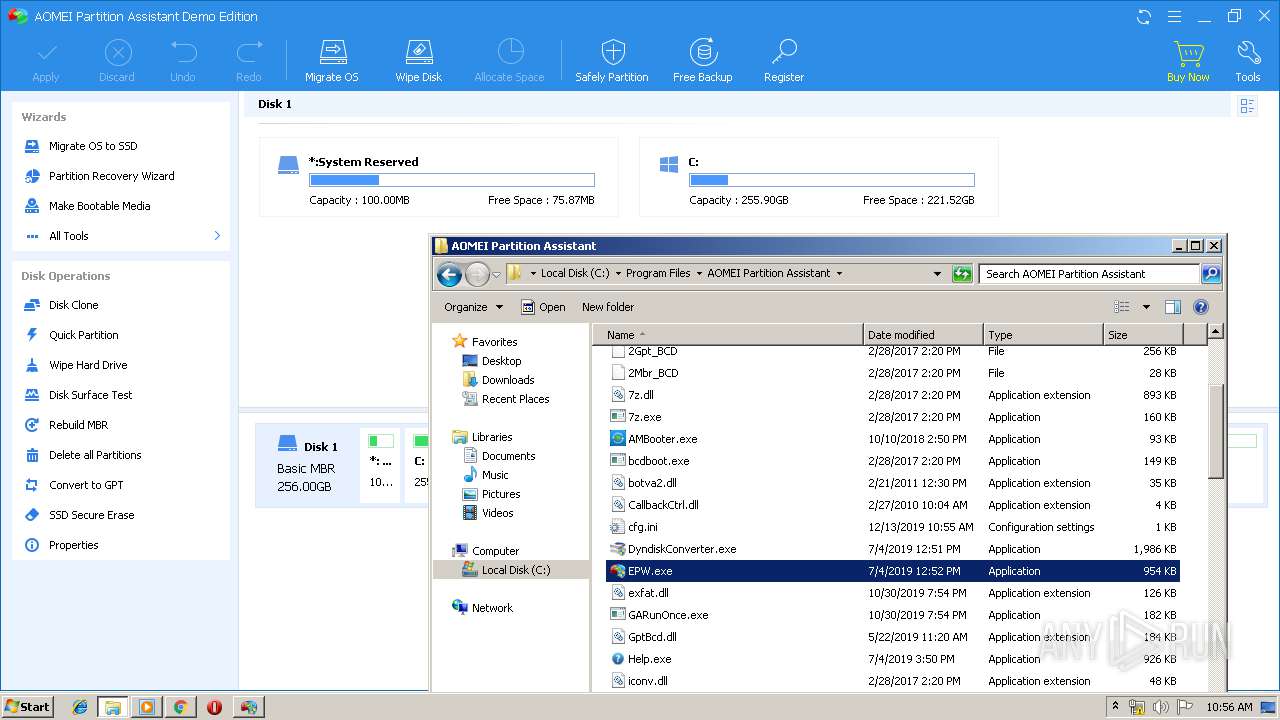
Task: Click in Search AOMEI Partition Assistant field
Action: (1090, 274)
